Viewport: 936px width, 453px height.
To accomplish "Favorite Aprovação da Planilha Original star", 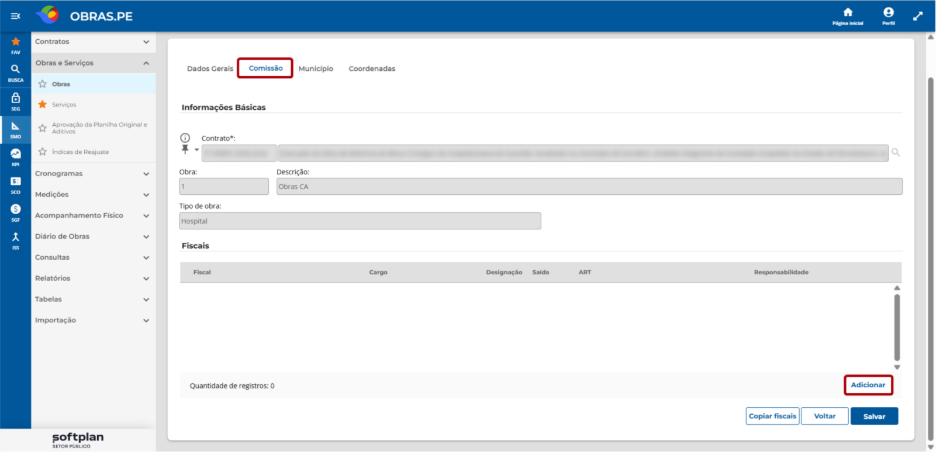I will pos(42,128).
